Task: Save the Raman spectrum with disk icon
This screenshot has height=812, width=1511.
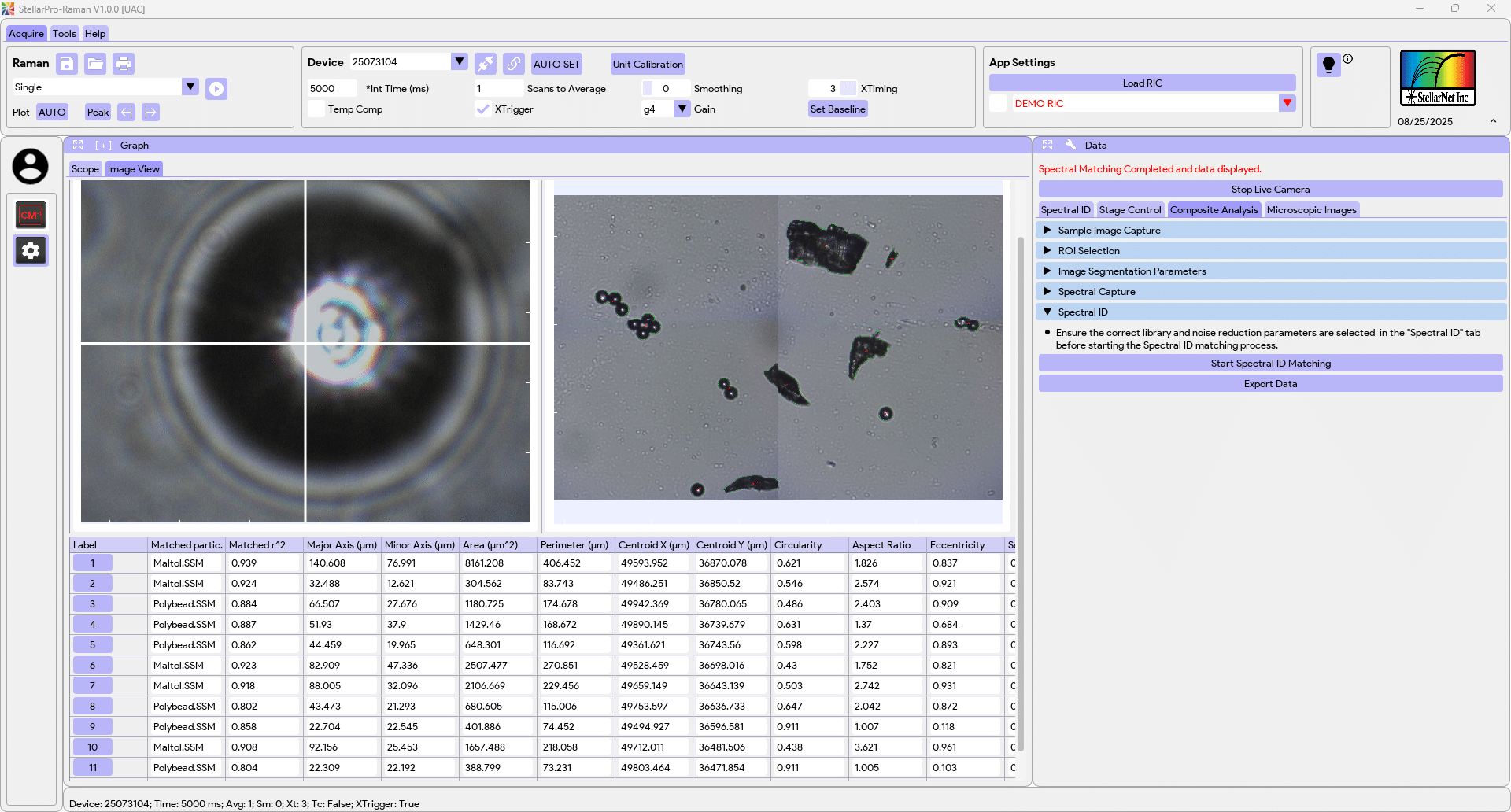Action: point(67,64)
